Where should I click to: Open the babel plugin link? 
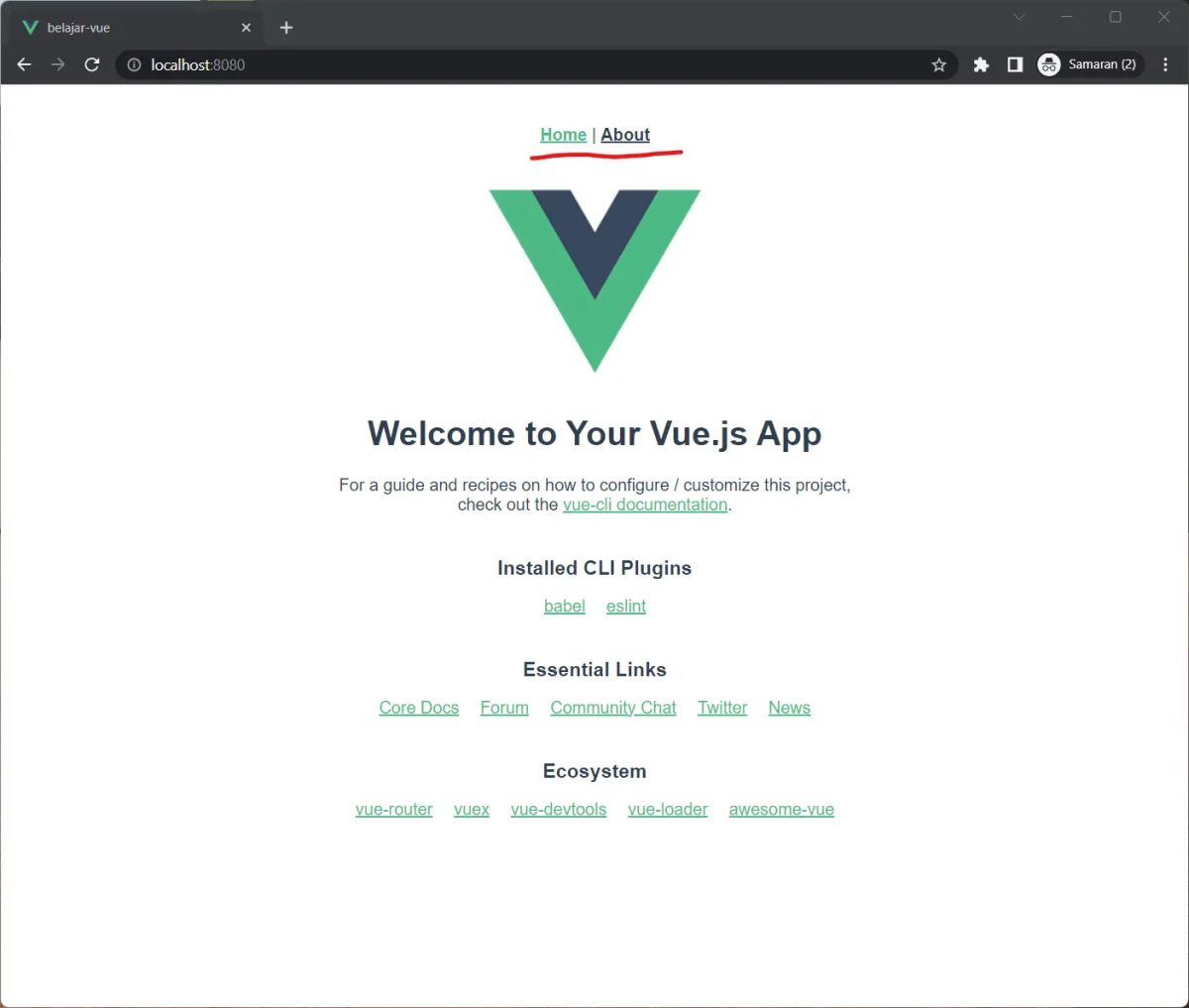[564, 606]
